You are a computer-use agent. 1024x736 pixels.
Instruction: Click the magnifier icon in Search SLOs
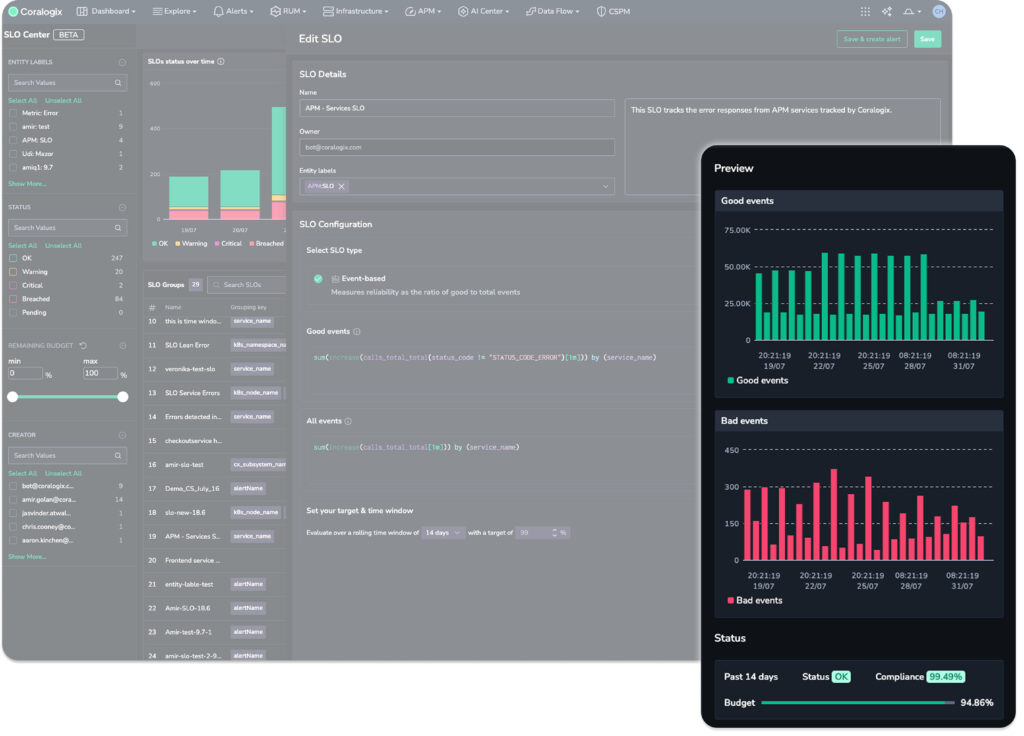216,285
